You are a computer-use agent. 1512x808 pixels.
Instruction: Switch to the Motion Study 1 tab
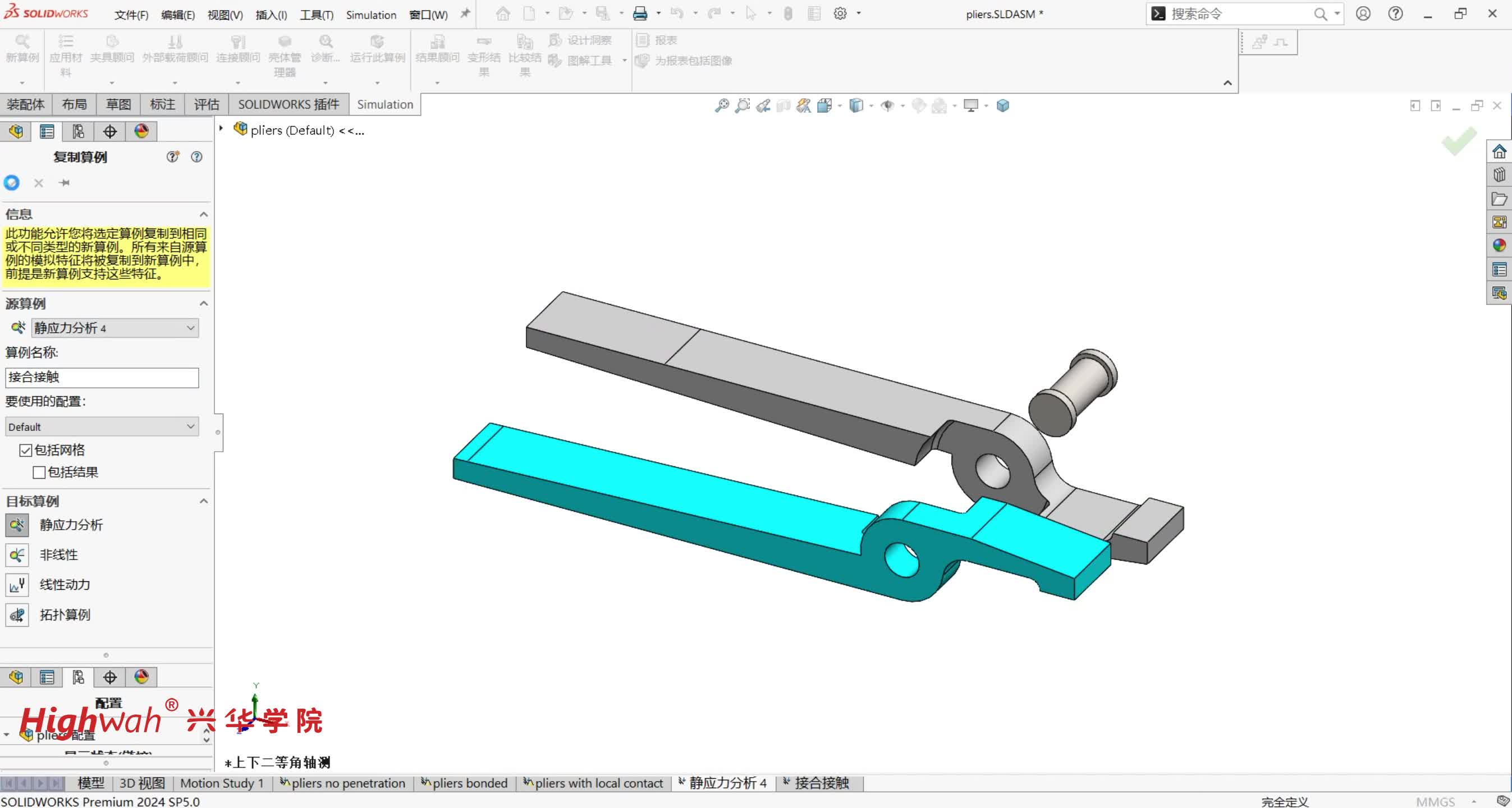pos(221,783)
